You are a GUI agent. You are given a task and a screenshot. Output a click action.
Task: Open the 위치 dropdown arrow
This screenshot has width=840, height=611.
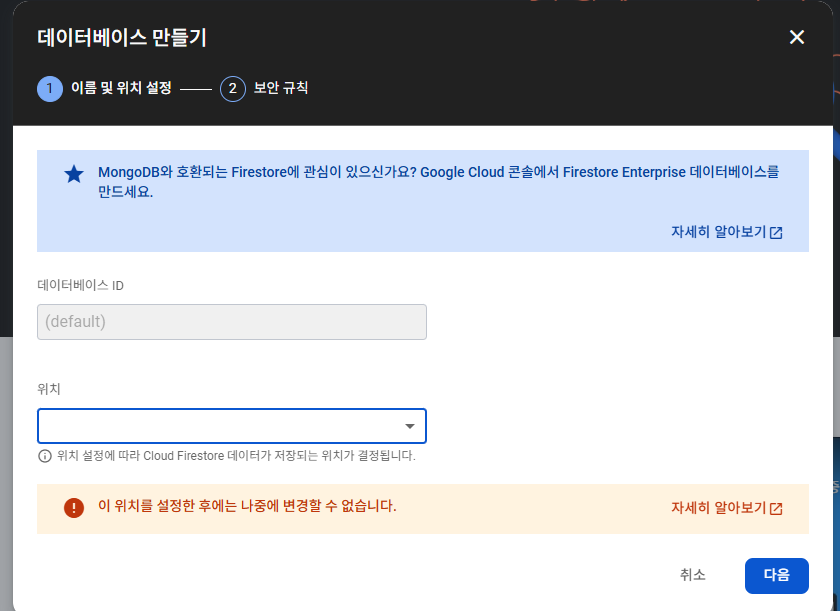tap(410, 426)
